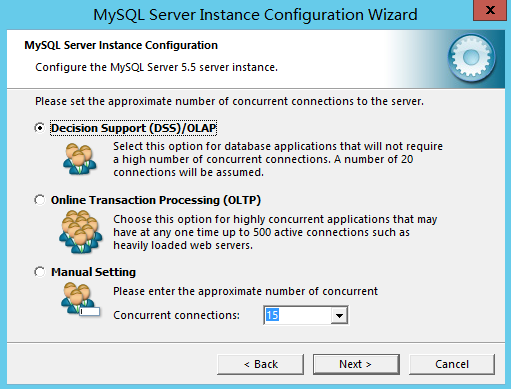Click the Decision Support small user group icon
511x389 pixels.
80,159
